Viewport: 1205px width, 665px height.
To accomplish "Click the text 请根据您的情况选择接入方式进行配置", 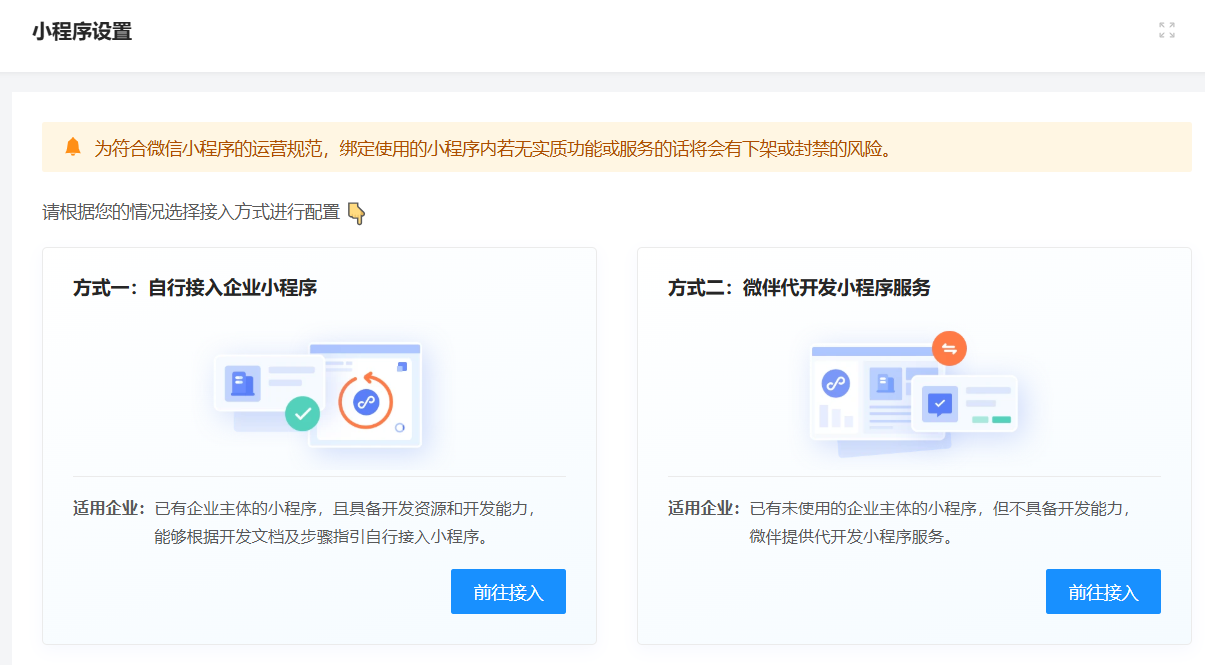I will (x=191, y=212).
